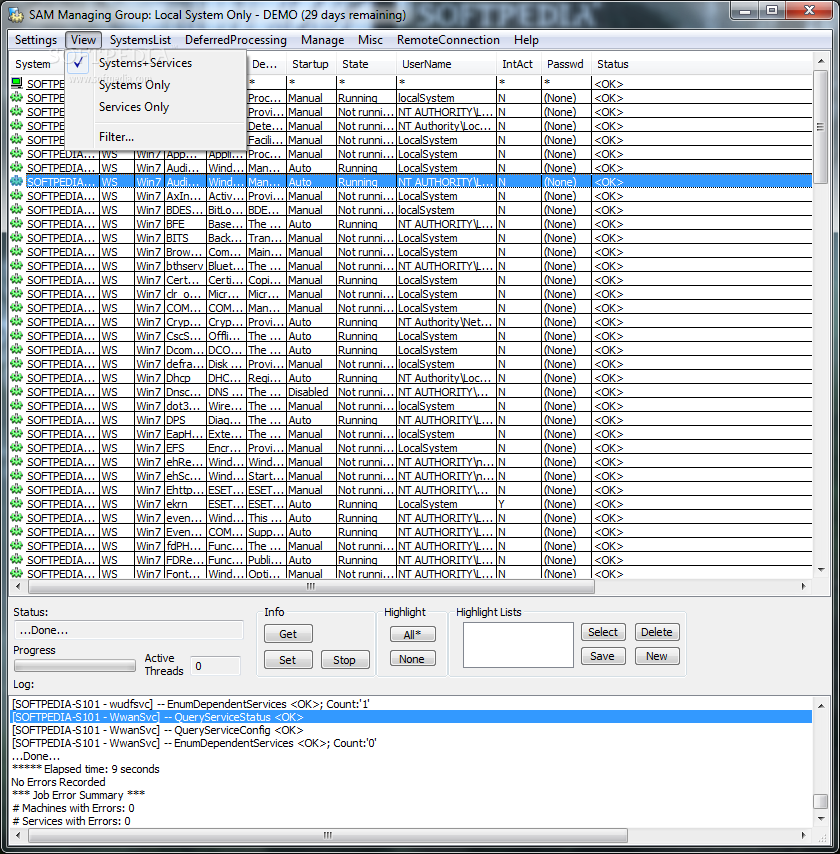Click the service icon of DPS row
This screenshot has height=854, width=840.
click(x=17, y=419)
